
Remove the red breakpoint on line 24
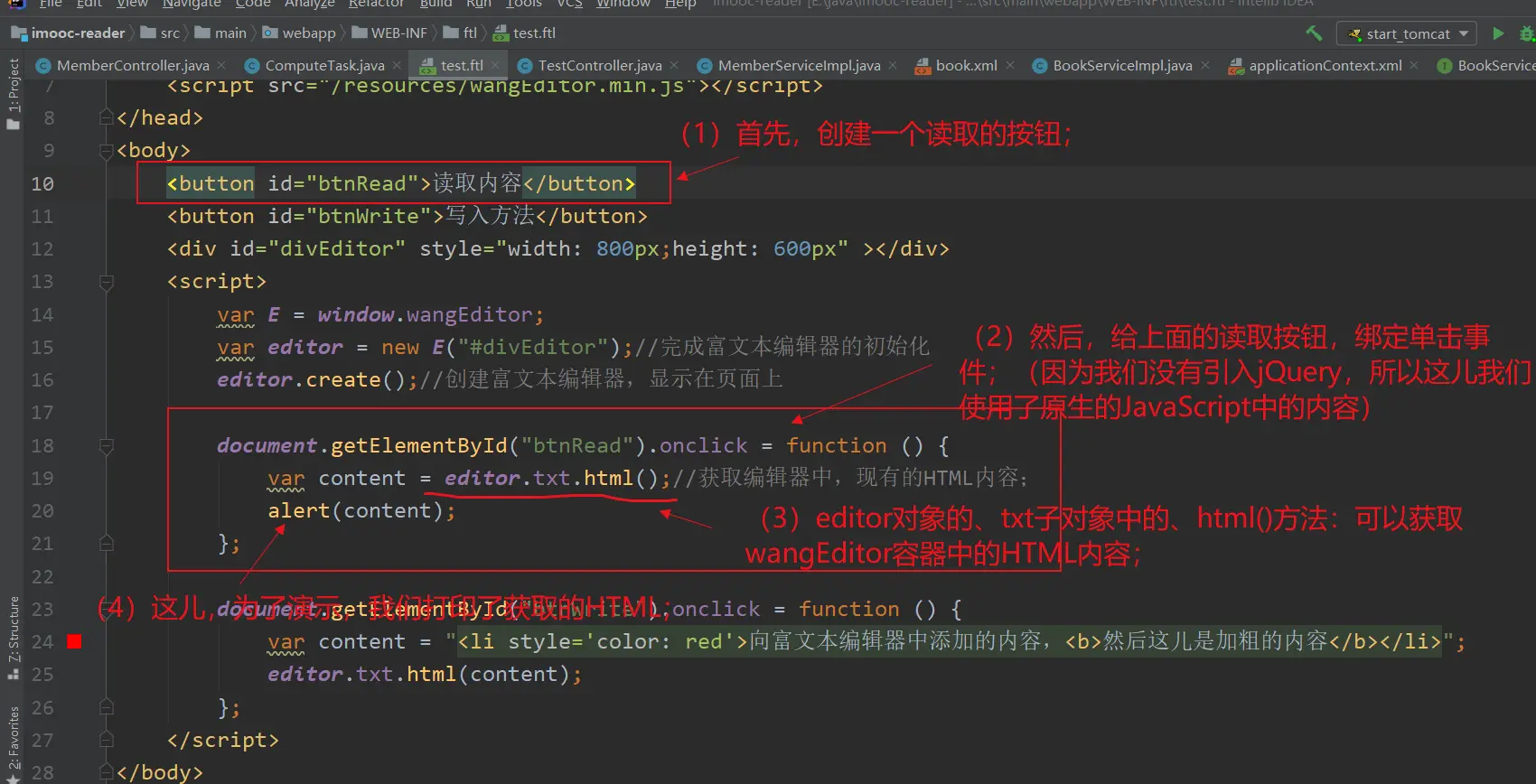(74, 641)
